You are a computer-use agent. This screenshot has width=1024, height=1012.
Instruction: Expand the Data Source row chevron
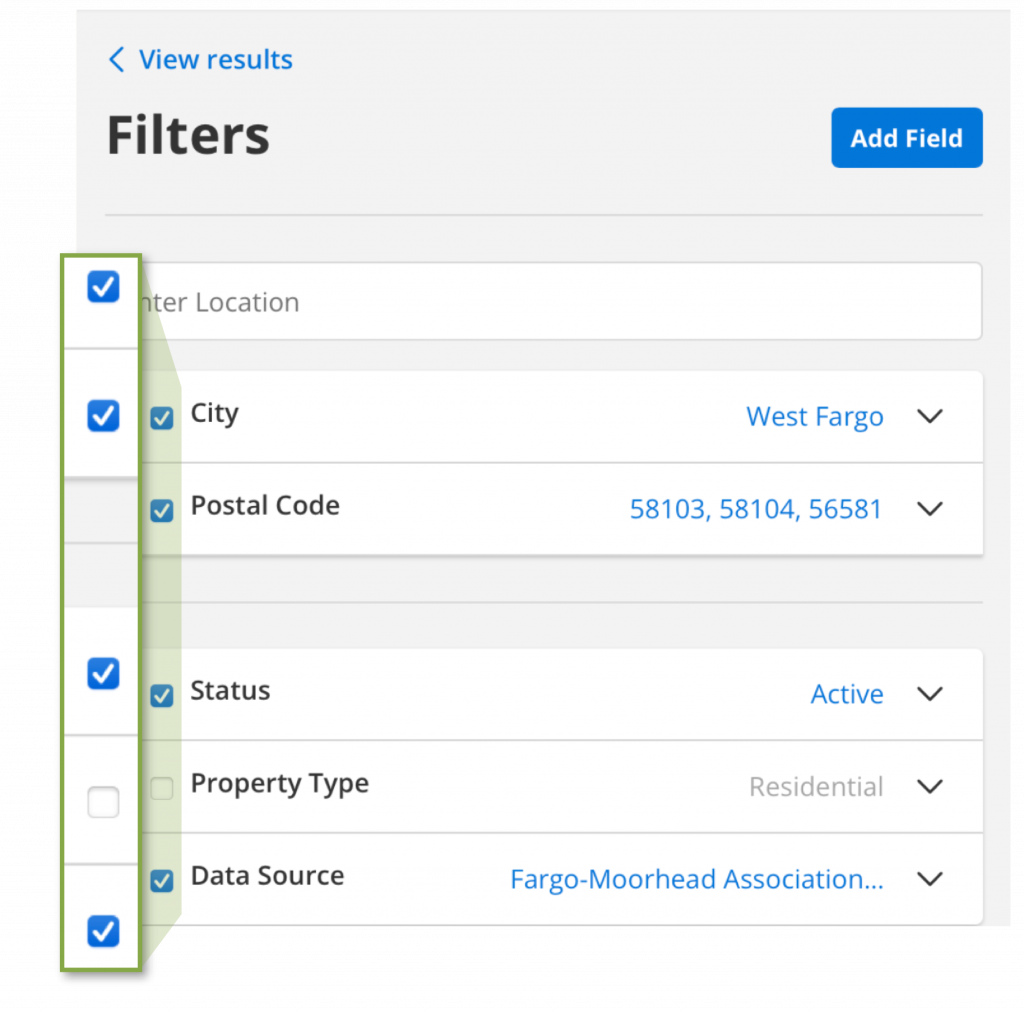point(930,879)
